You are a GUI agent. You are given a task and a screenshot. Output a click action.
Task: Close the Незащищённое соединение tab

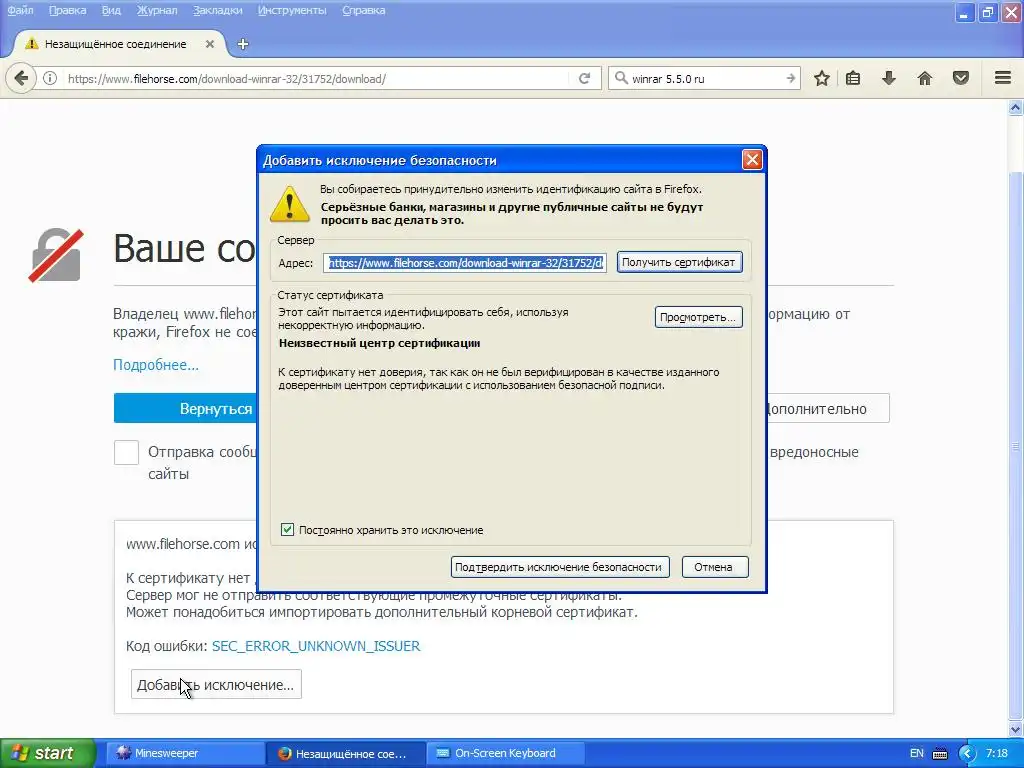coord(210,44)
